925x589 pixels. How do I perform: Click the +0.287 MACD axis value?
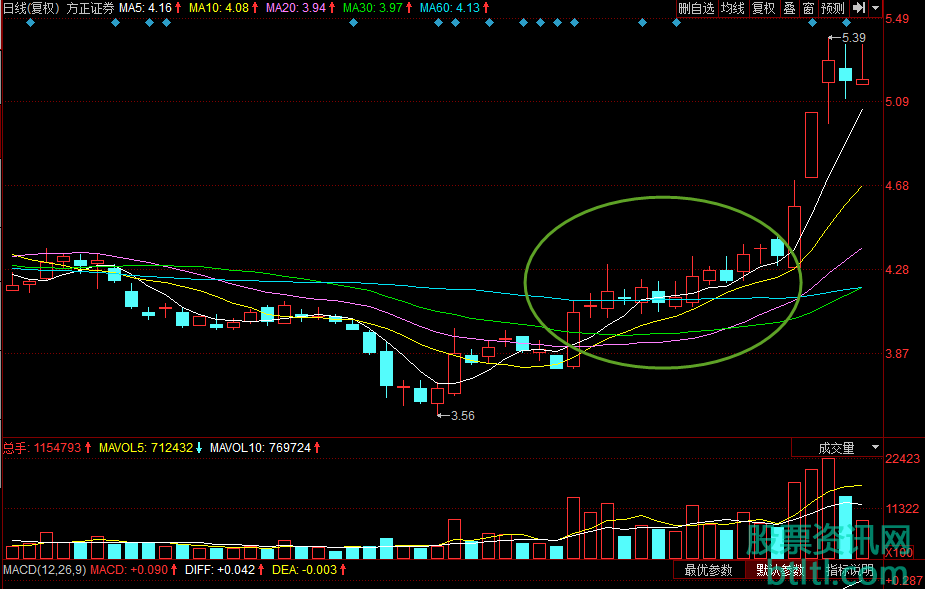[904, 583]
